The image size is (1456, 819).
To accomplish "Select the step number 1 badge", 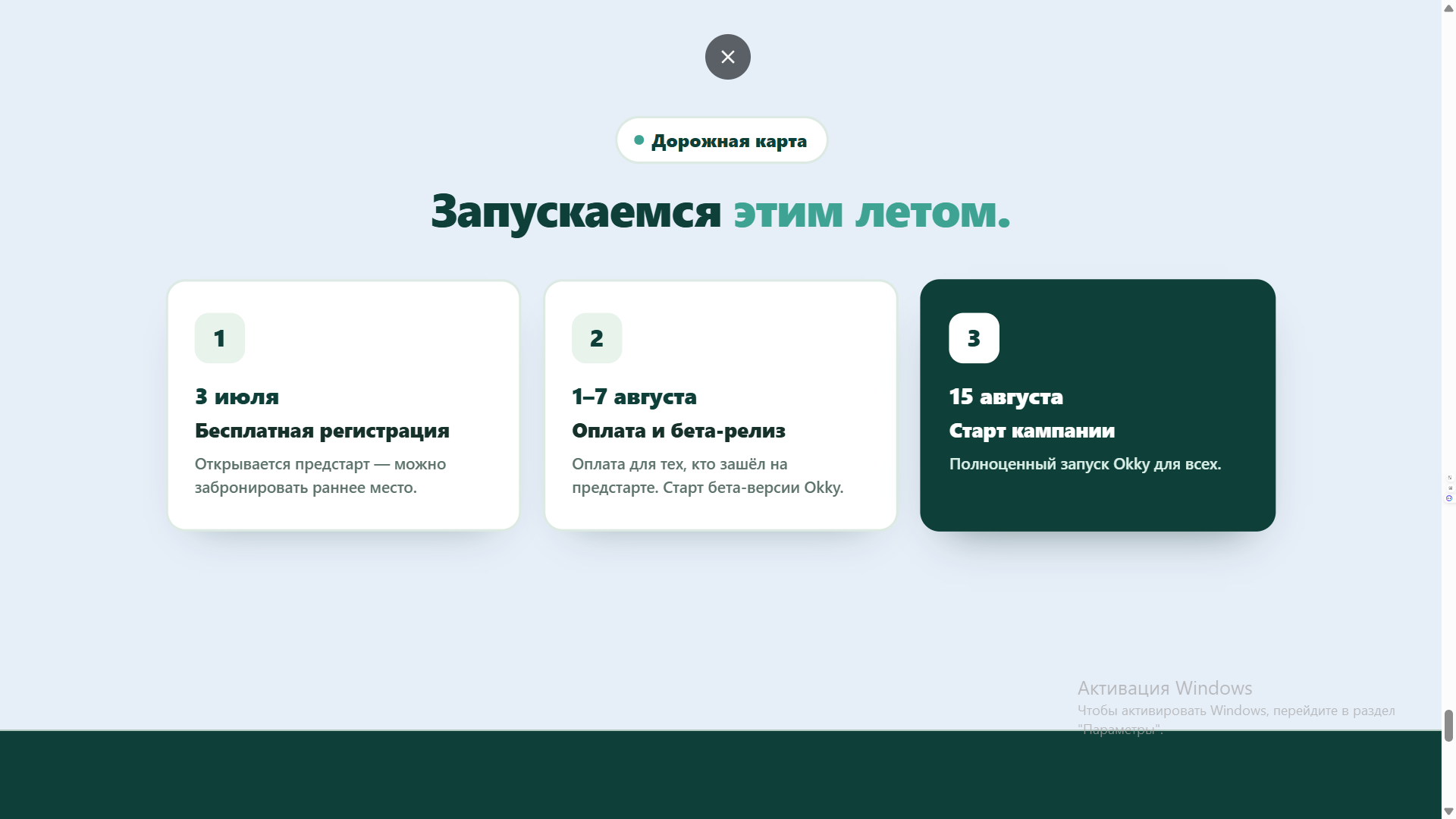I will [220, 338].
